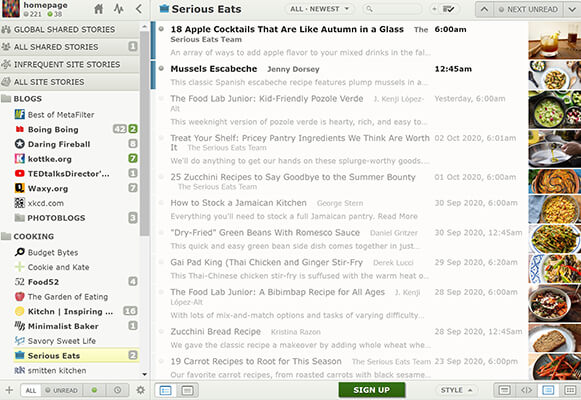The height and width of the screenshot is (400, 581).
Task: Open the activity statistics icon
Action: pyautogui.click(x=119, y=9)
